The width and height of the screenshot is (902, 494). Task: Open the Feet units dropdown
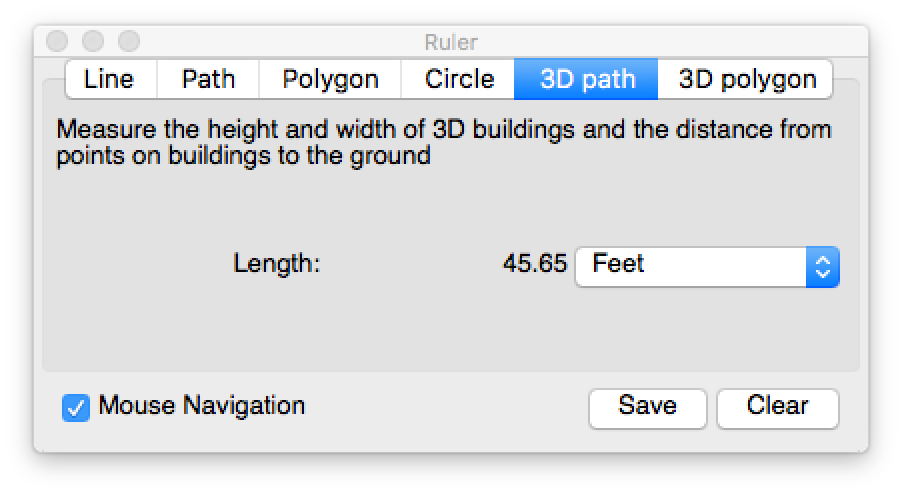(x=692, y=265)
